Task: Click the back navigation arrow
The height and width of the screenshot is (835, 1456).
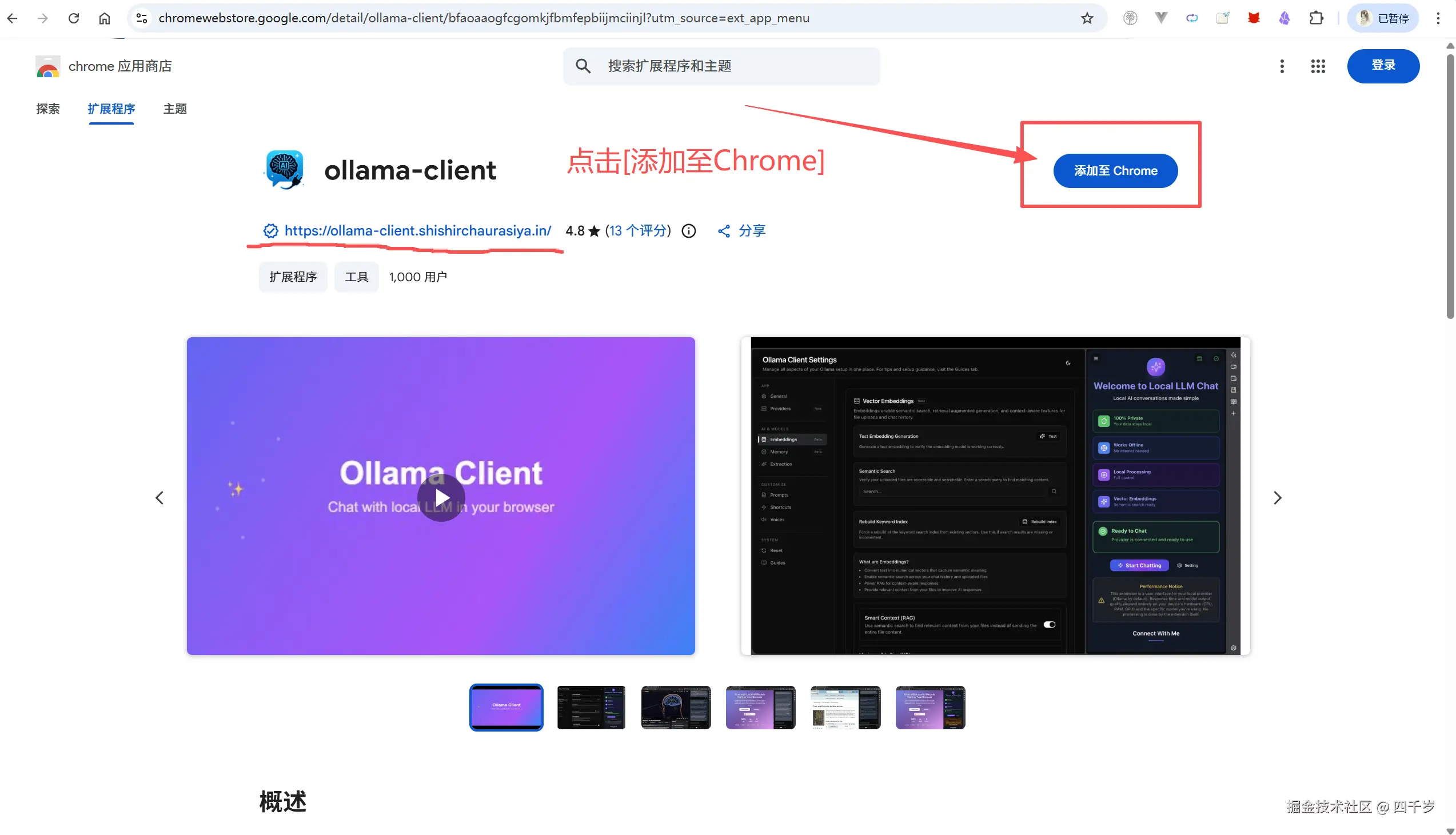Action: point(12,18)
